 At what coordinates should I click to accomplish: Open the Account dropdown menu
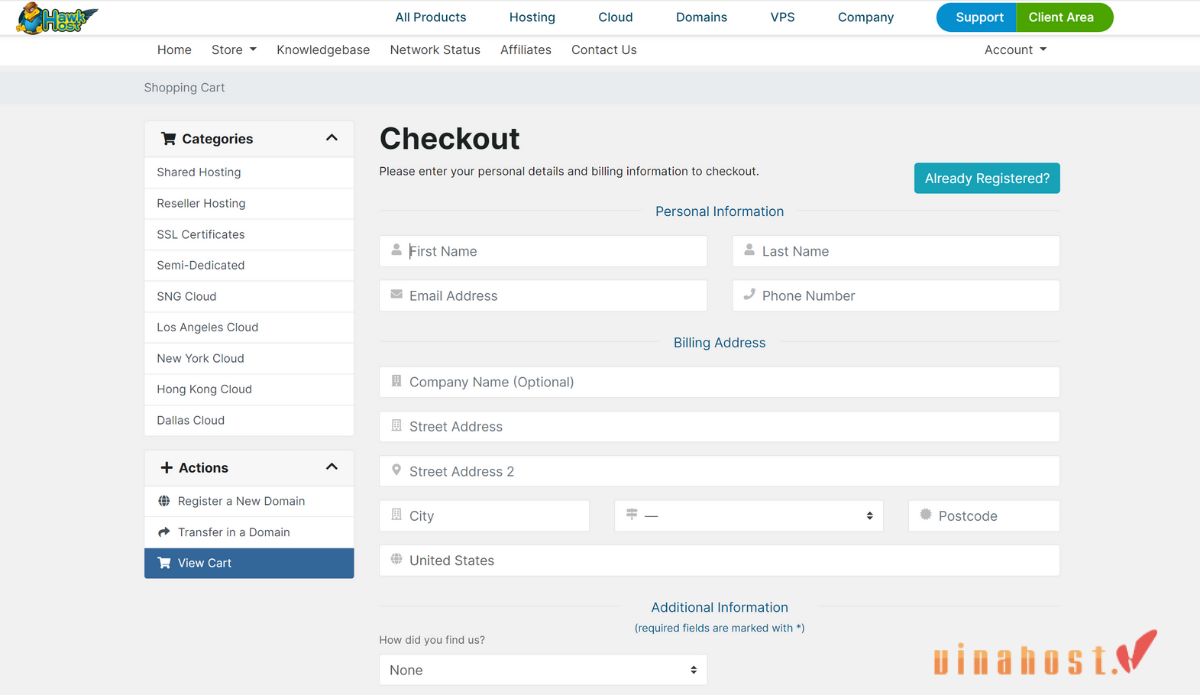1015,49
